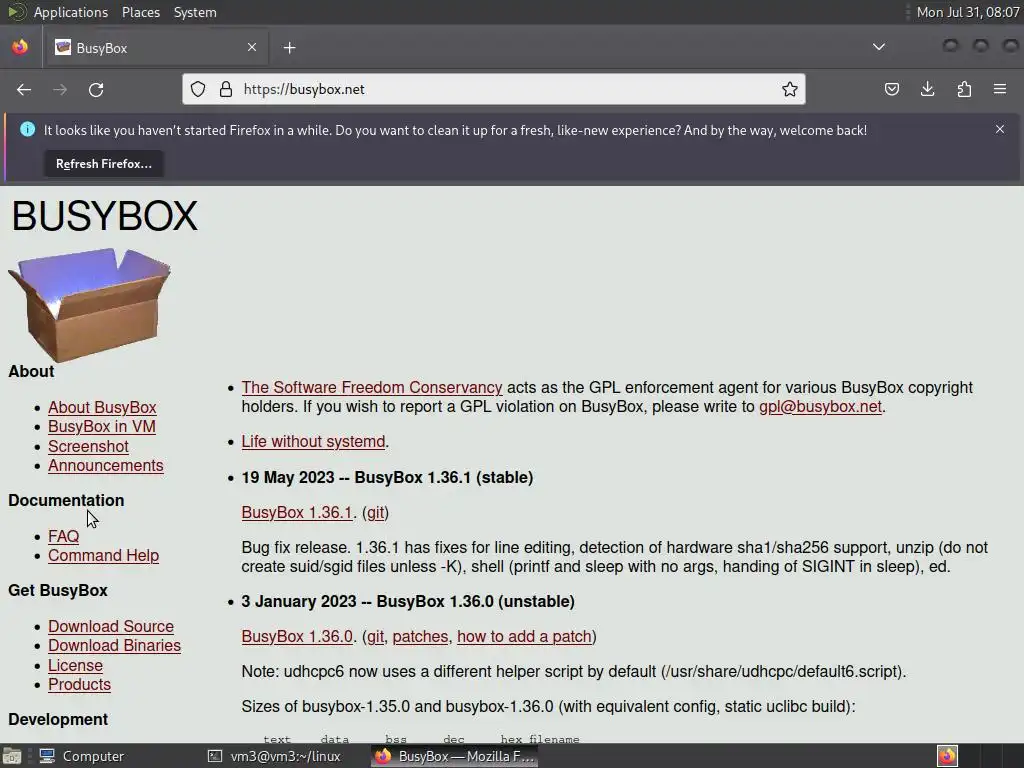Viewport: 1024px width, 768px height.
Task: Open the Places menu
Action: 140,12
